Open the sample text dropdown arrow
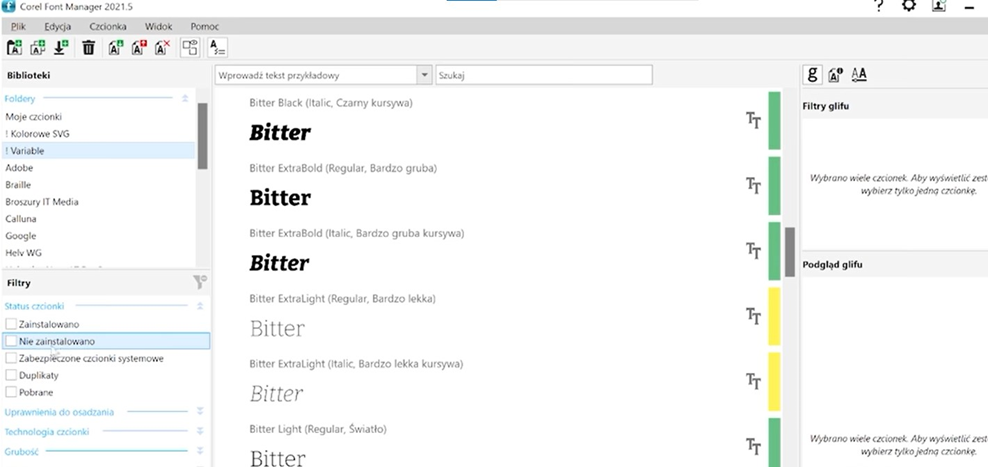This screenshot has width=988, height=467. (x=424, y=75)
